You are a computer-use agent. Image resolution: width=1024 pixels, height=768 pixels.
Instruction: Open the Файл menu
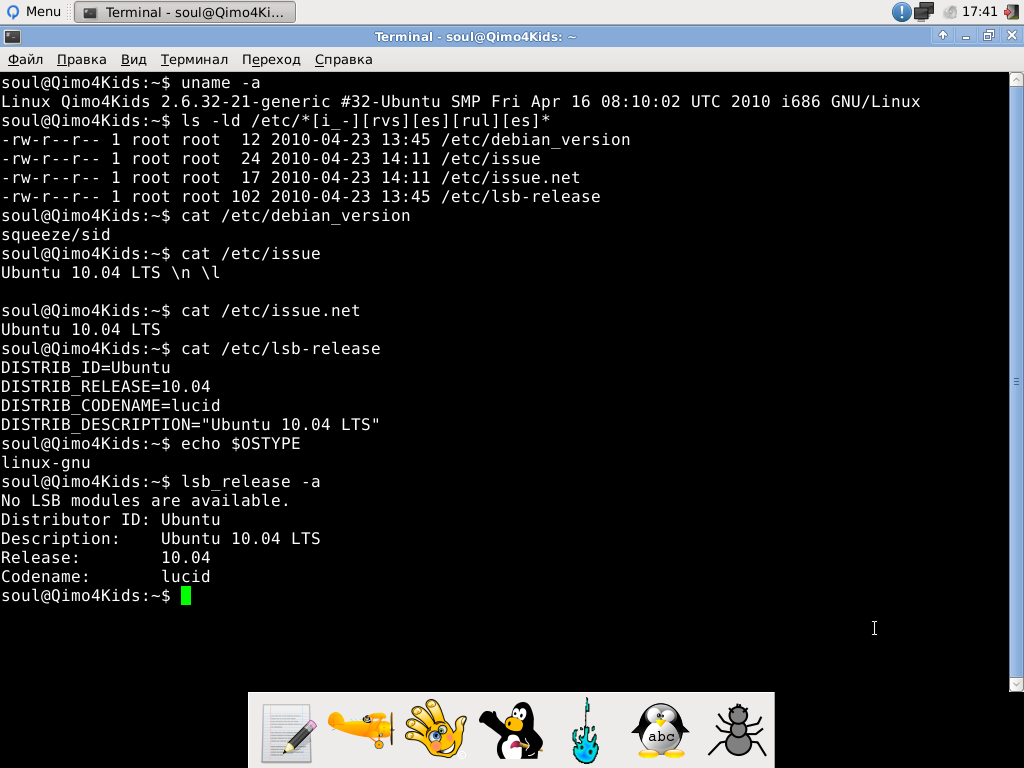25,59
